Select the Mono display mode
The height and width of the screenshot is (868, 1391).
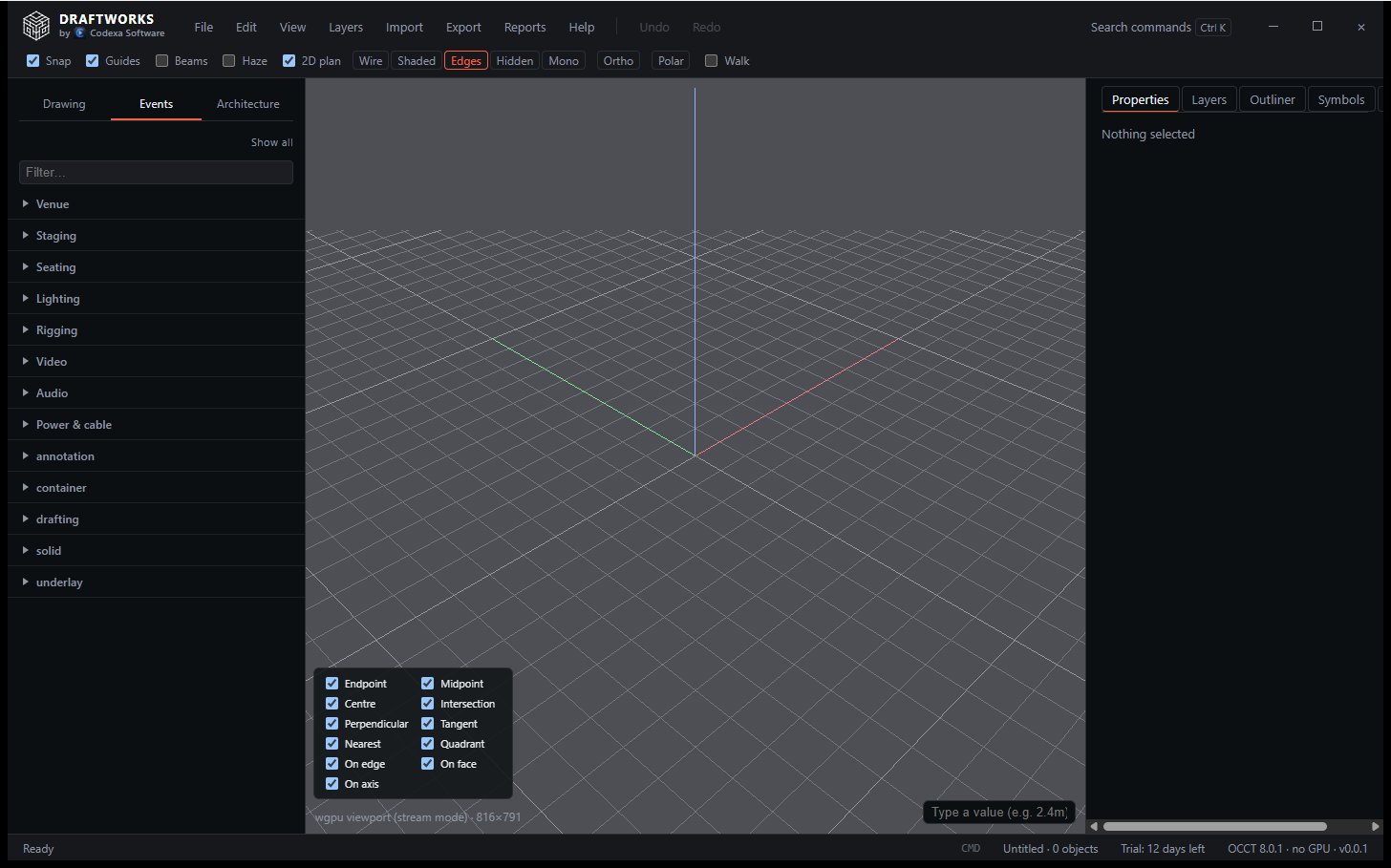564,60
